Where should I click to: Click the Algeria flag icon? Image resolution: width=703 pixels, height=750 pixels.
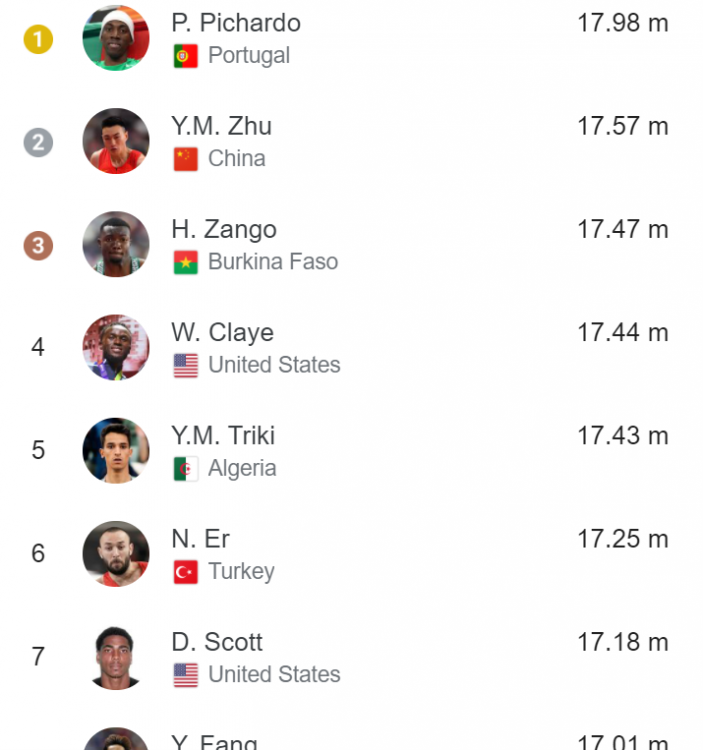(x=186, y=468)
